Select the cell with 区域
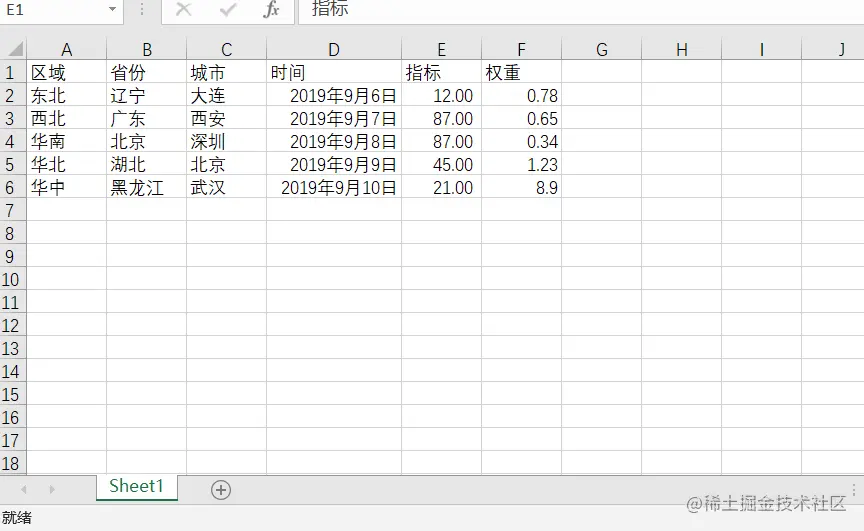864x531 pixels. [67, 72]
